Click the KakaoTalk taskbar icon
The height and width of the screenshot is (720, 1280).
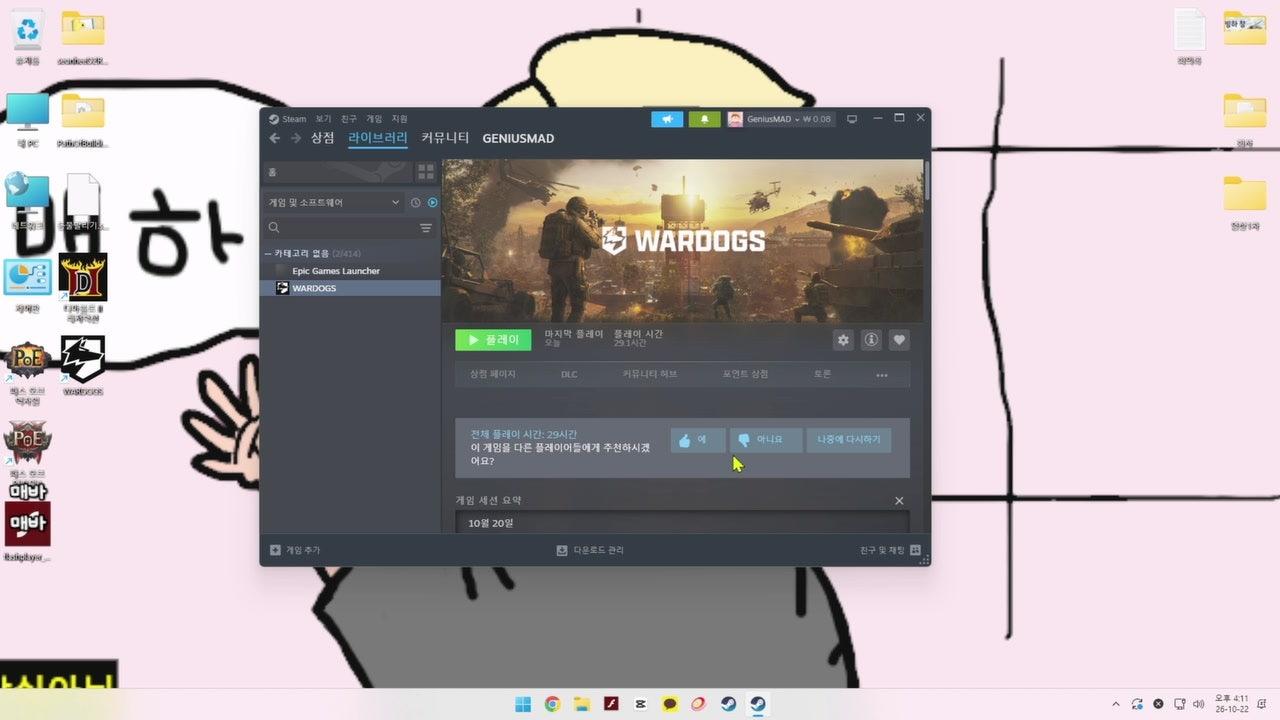(x=670, y=704)
